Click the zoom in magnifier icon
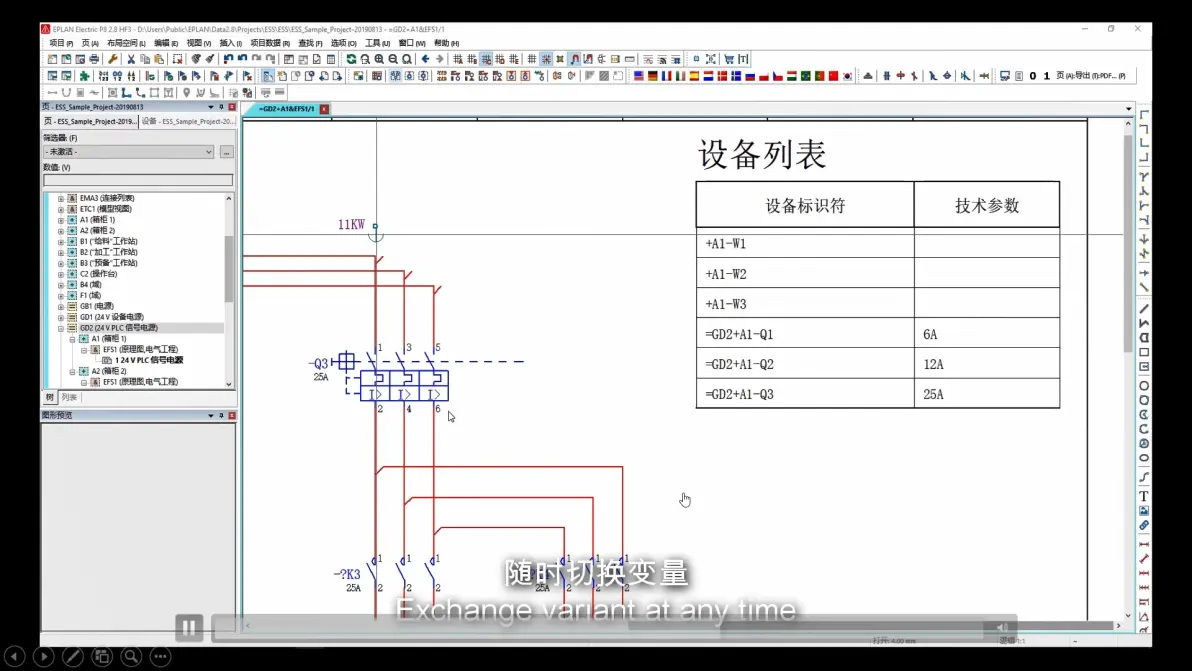 tap(379, 59)
